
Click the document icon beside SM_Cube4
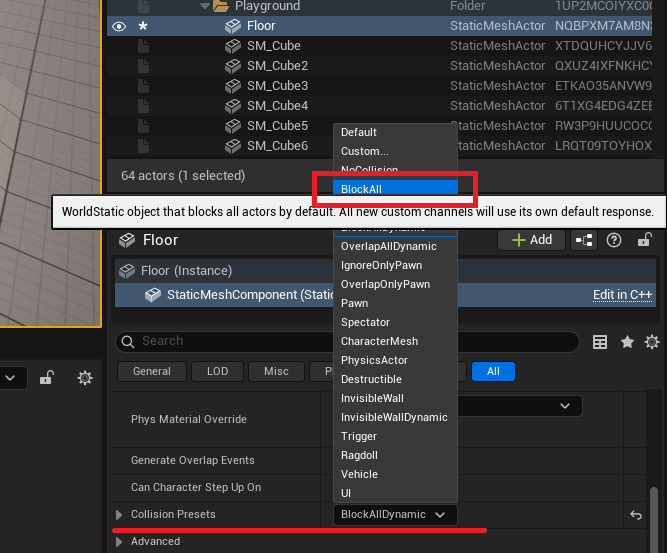(x=143, y=106)
